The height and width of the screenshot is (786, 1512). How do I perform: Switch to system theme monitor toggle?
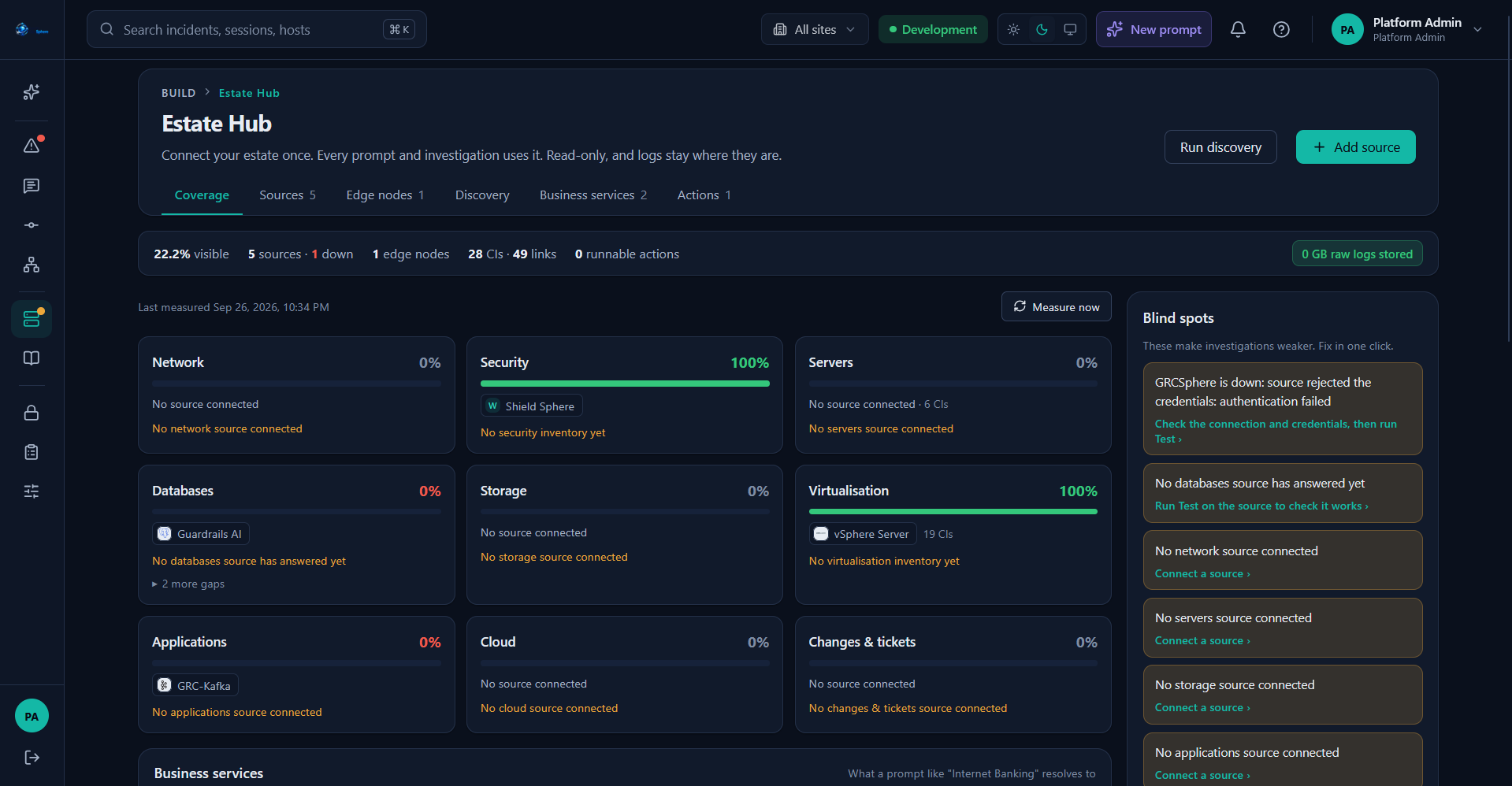coord(1070,30)
